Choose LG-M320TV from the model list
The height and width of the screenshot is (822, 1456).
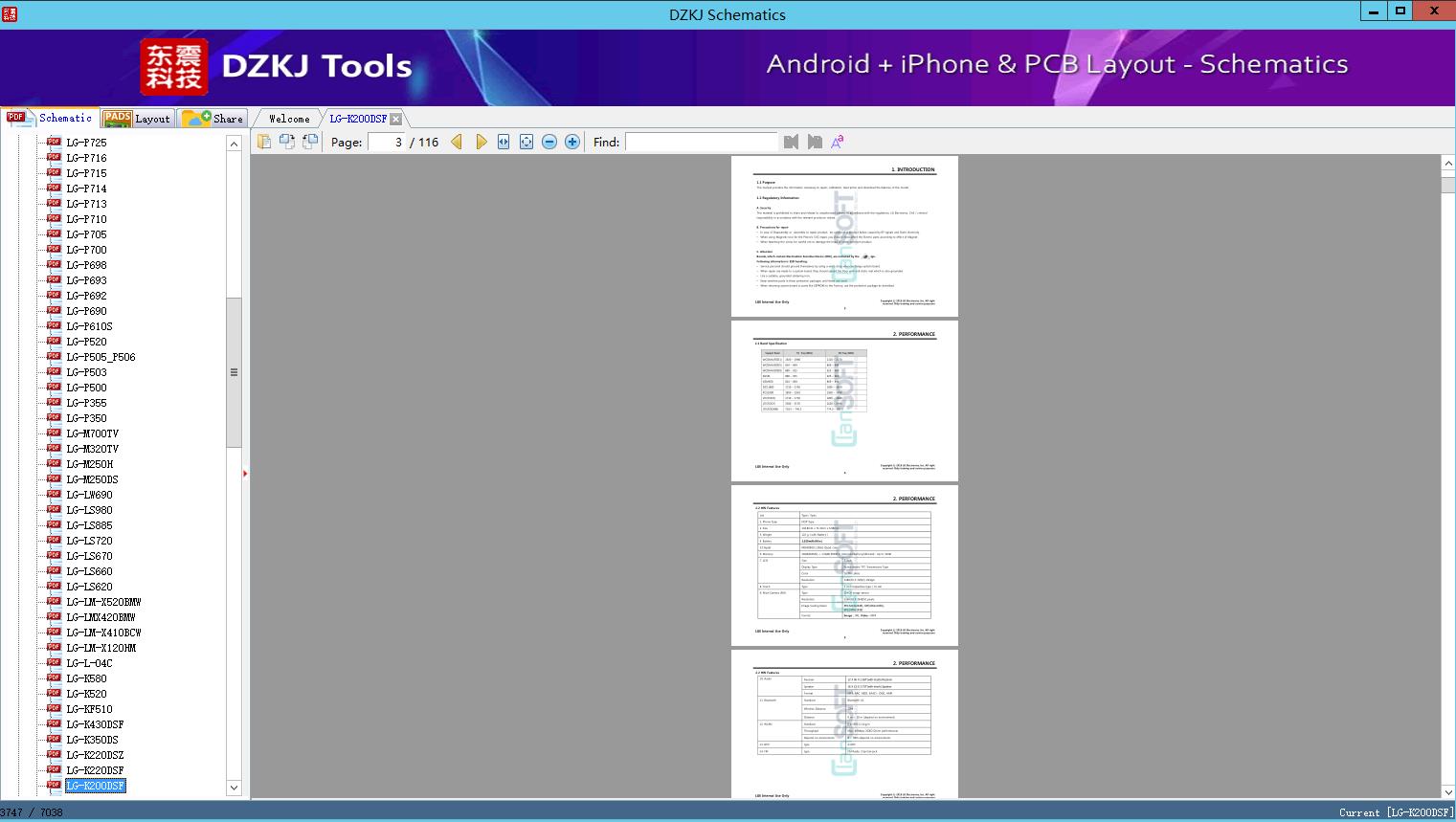click(93, 449)
